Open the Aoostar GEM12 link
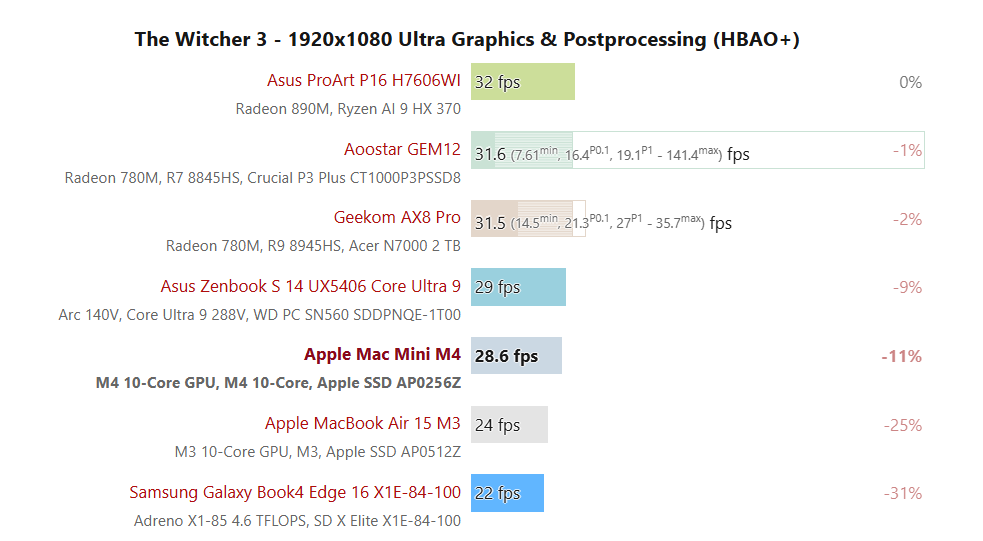Screen dimensions: 983x541 click(402, 150)
